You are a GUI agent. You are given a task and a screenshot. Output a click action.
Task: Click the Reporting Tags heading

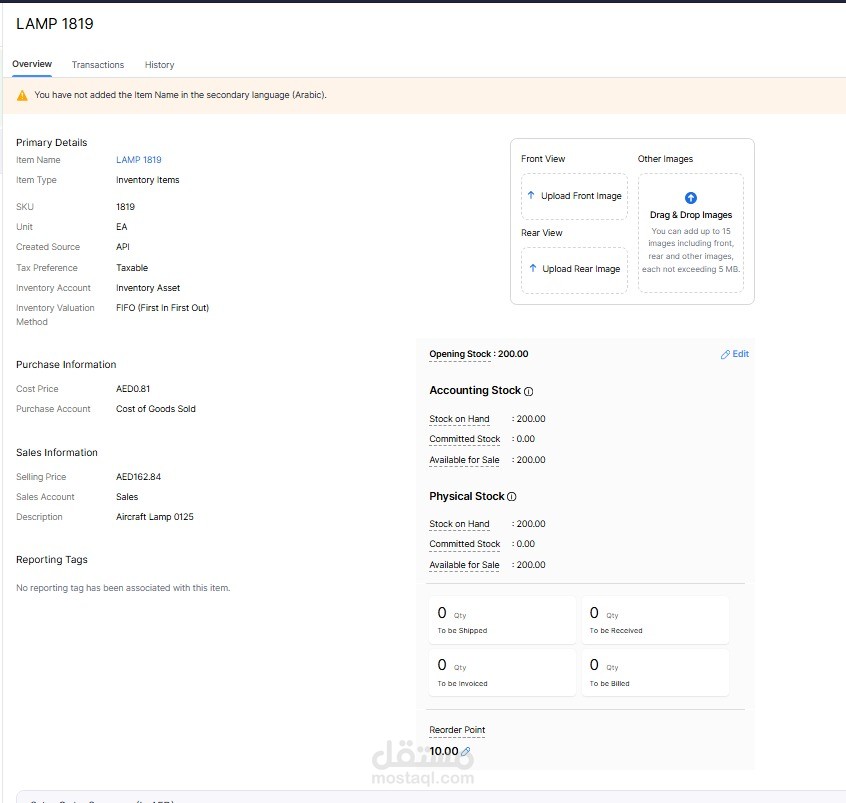52,560
